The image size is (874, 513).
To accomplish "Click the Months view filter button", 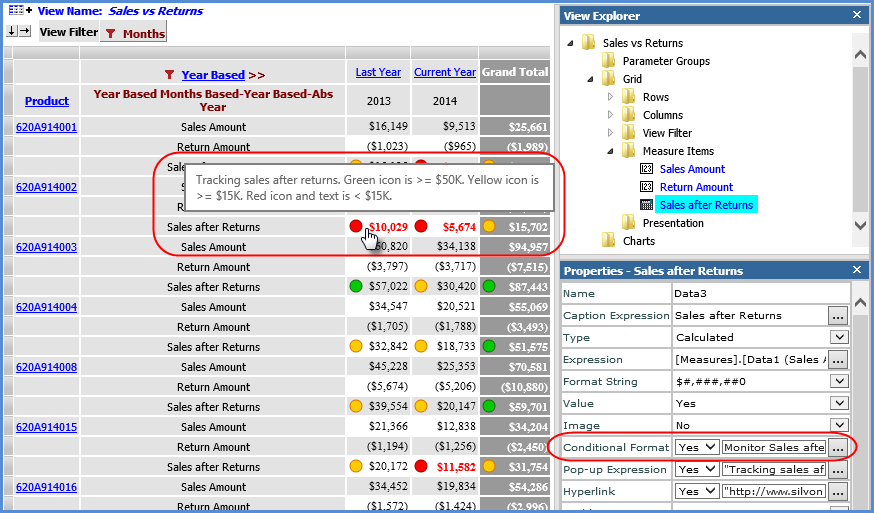I will pos(134,33).
